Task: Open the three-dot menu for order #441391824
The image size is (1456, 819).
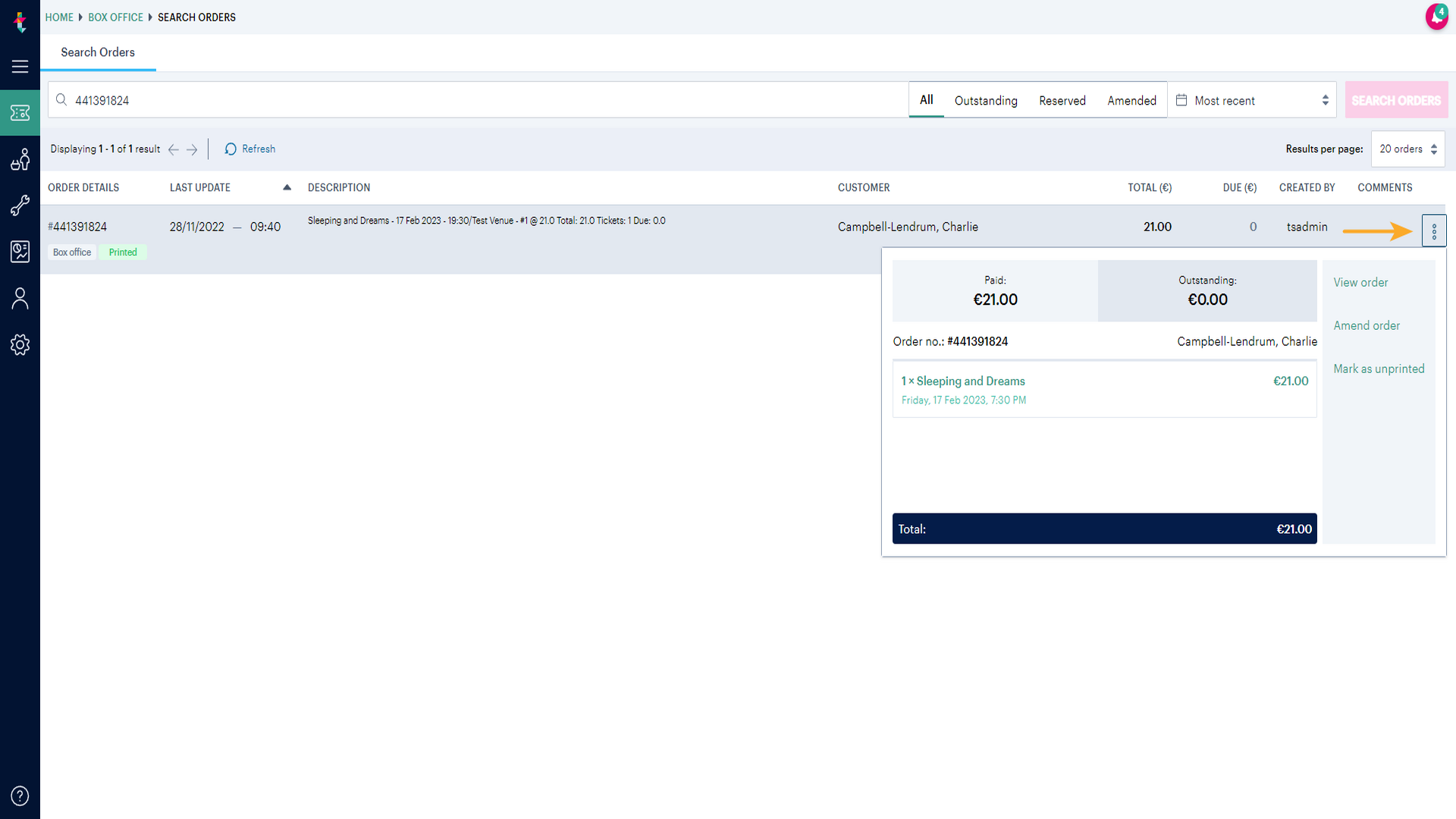Action: click(x=1434, y=231)
